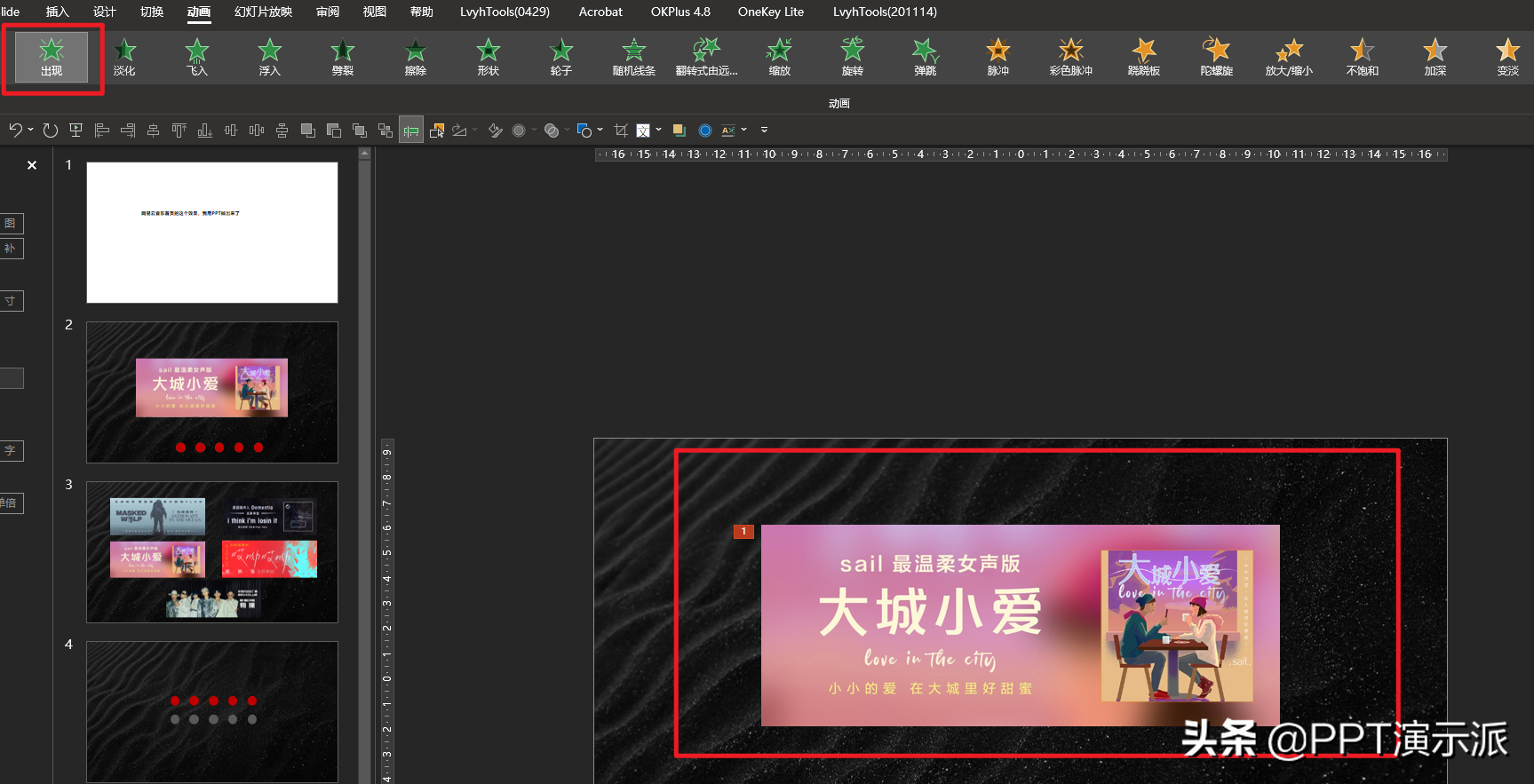The height and width of the screenshot is (784, 1534).
Task: Redo the last action
Action: 51,131
